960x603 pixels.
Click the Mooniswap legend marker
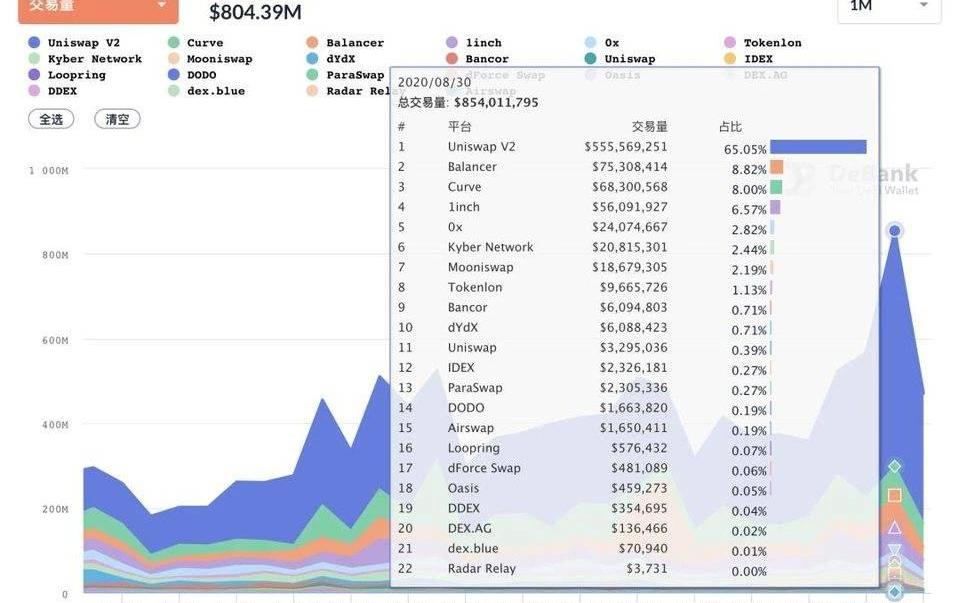[174, 59]
